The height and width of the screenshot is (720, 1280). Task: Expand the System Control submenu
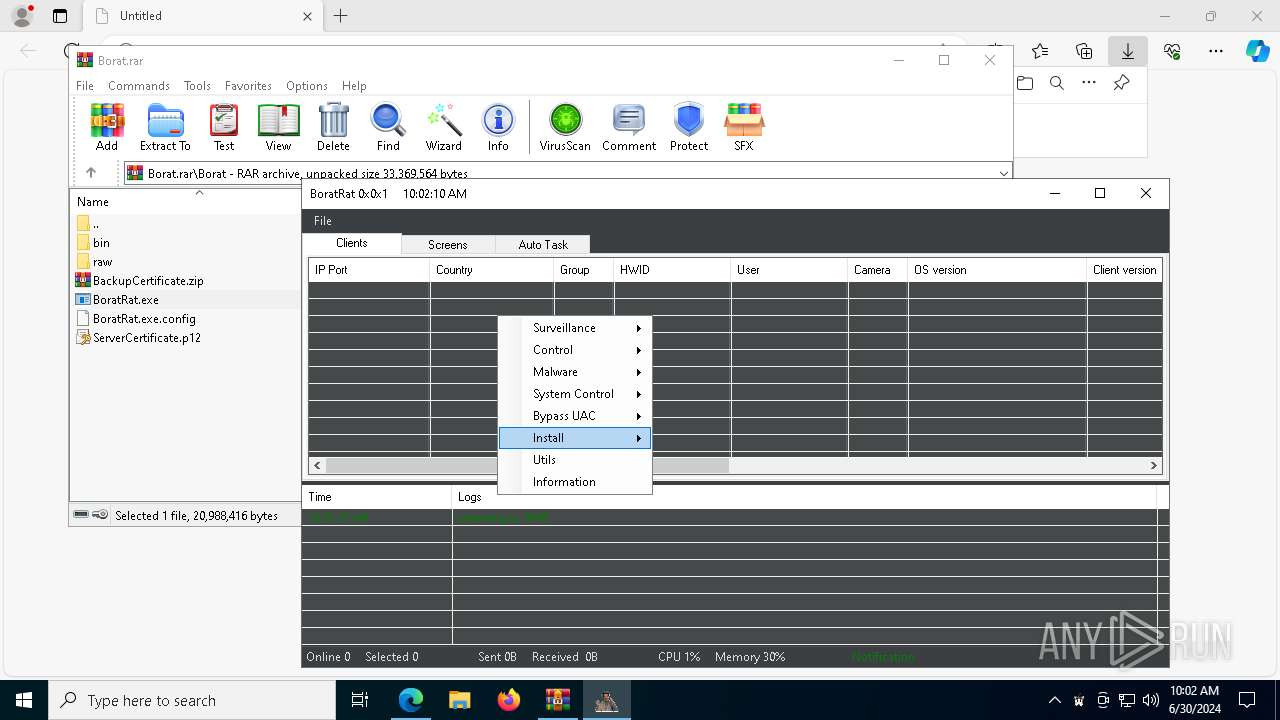pos(575,394)
